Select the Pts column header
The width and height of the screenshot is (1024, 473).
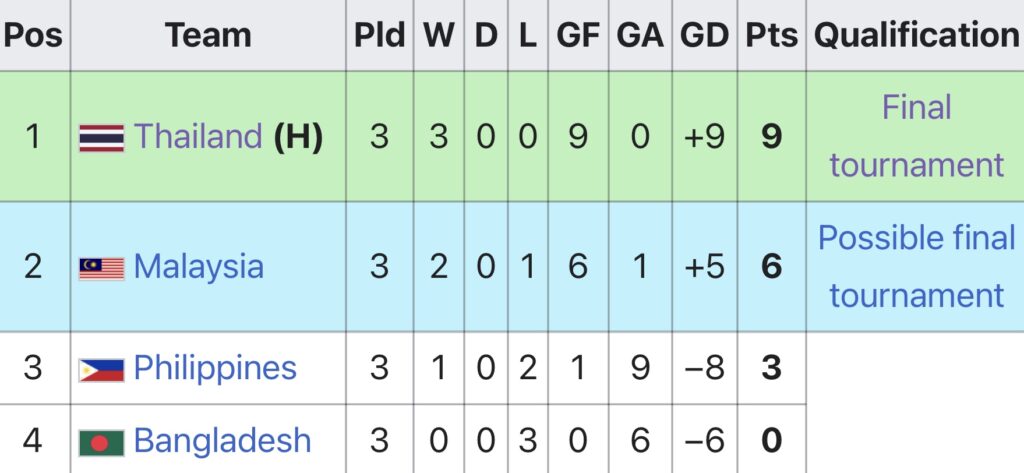pyautogui.click(x=771, y=35)
